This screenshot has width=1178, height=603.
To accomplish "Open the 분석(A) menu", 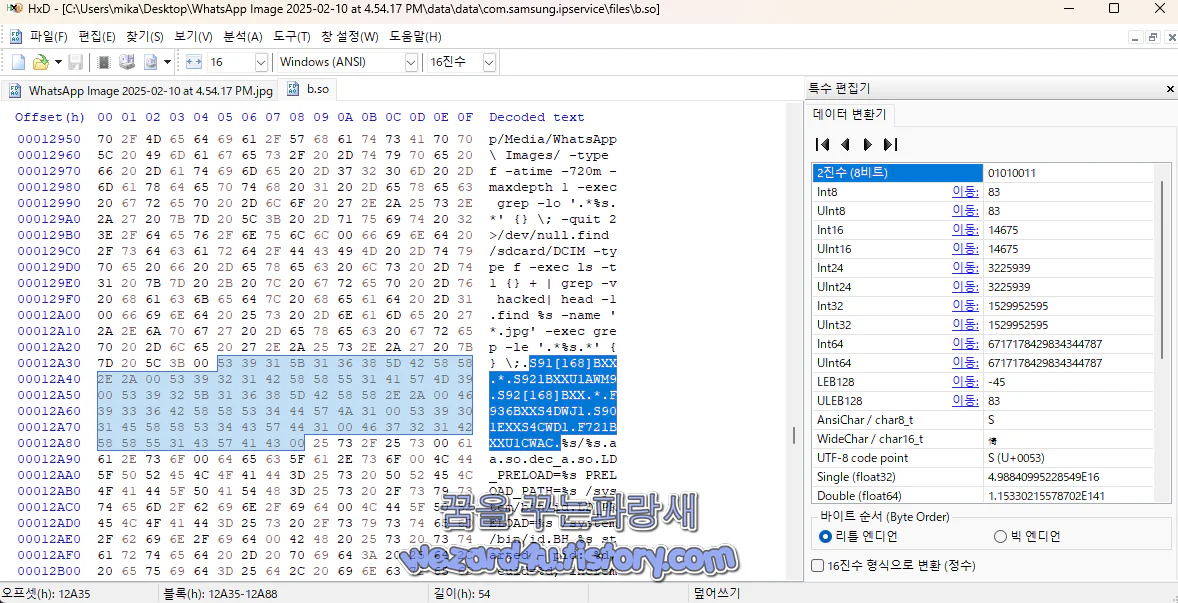I will click(x=243, y=37).
